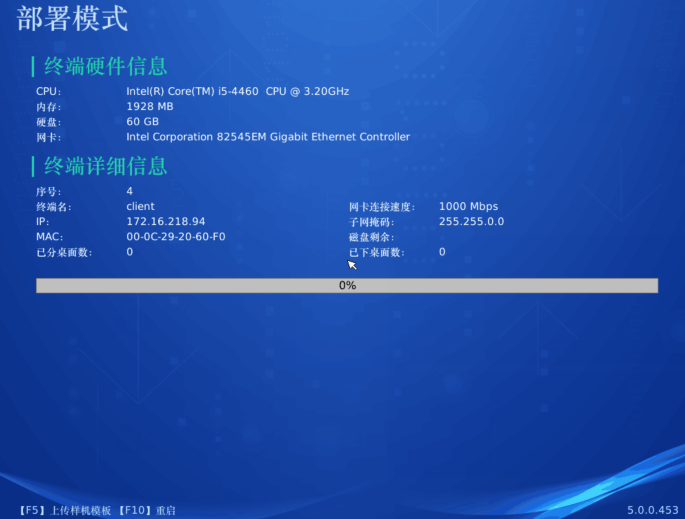Viewport: 685px width, 519px height.
Task: Select the 终端硬件信息 section heading
Action: pos(105,67)
